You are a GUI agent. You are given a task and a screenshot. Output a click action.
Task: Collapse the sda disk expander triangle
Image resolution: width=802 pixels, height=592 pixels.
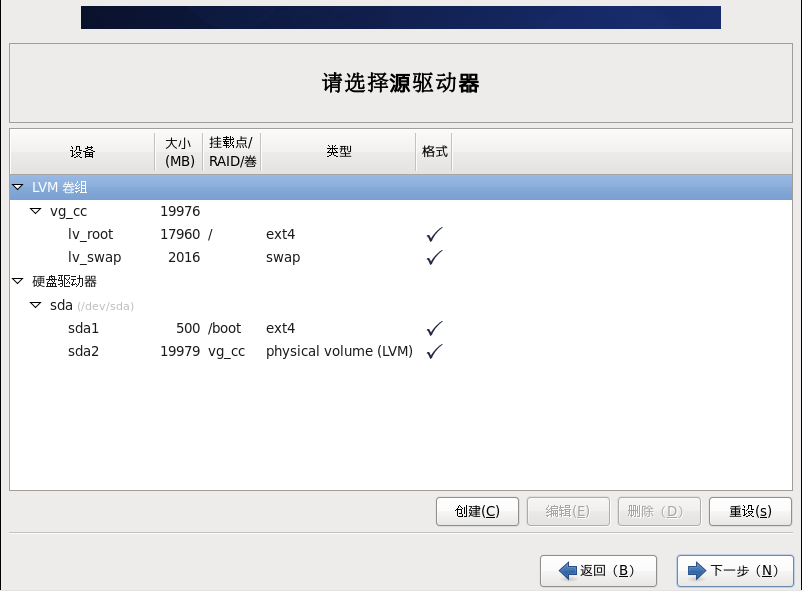coord(35,305)
